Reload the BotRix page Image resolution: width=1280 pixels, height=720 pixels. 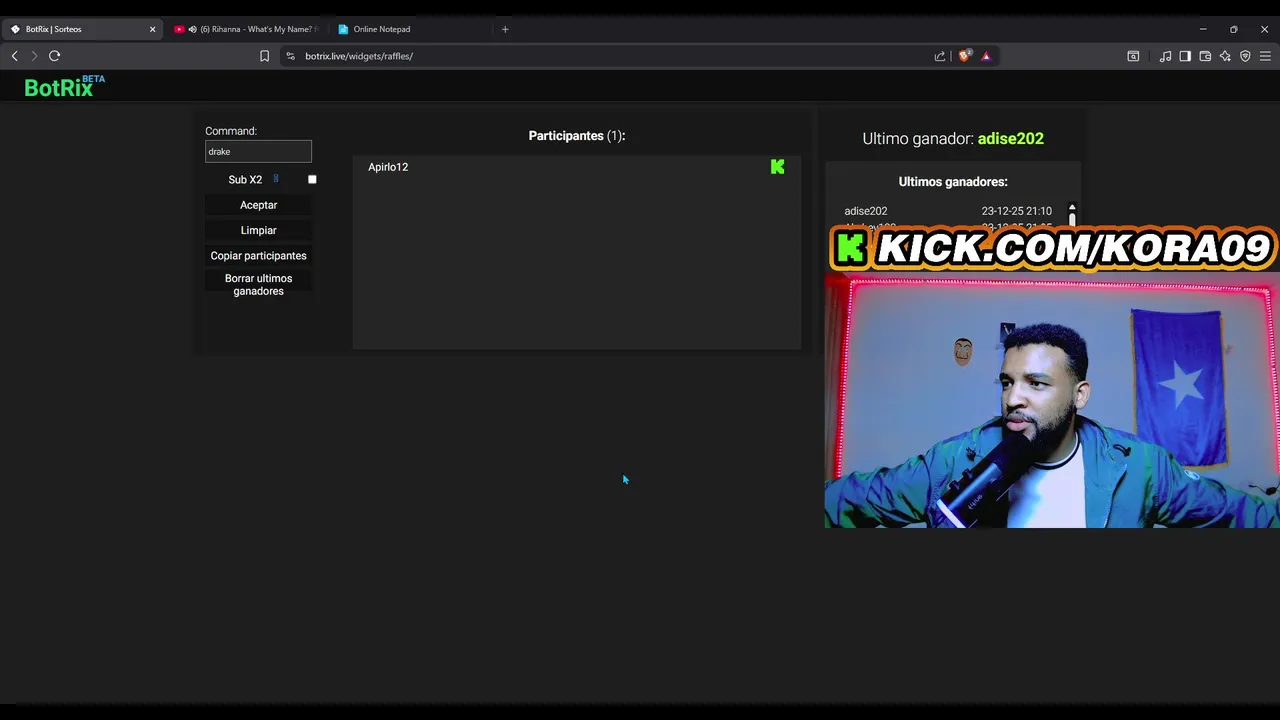tap(55, 56)
